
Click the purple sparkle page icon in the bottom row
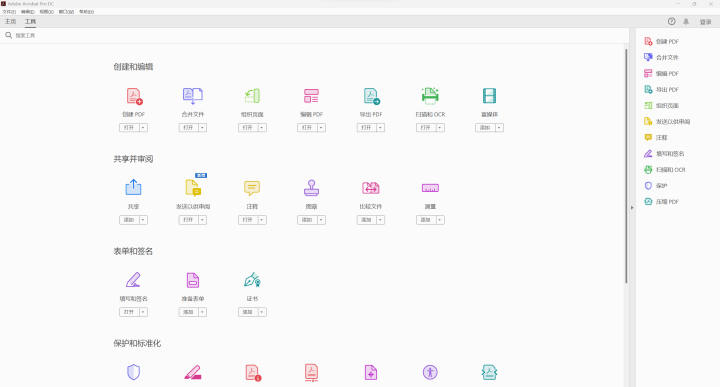(x=371, y=372)
